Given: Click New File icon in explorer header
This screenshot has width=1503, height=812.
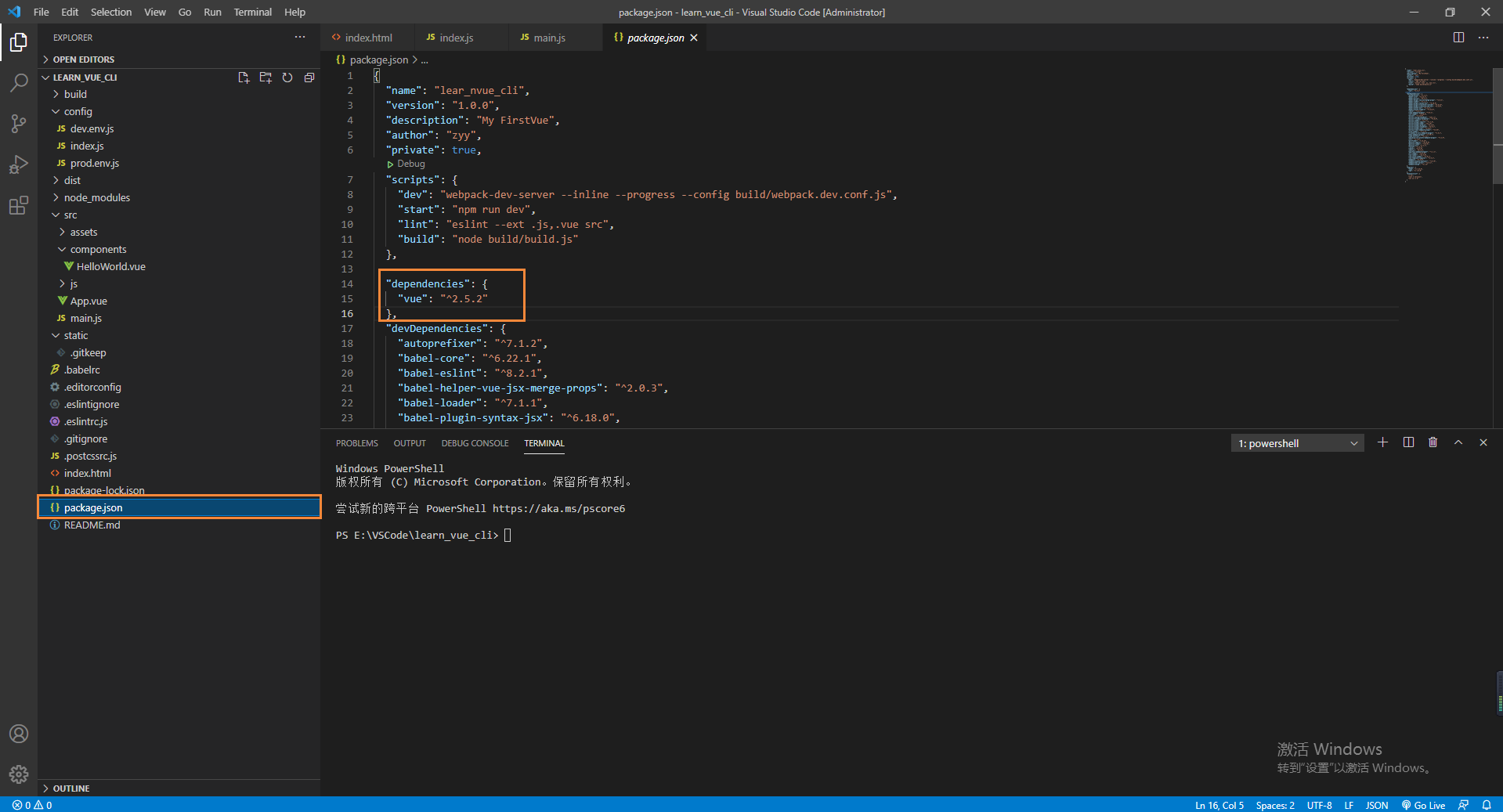Looking at the screenshot, I should (244, 78).
